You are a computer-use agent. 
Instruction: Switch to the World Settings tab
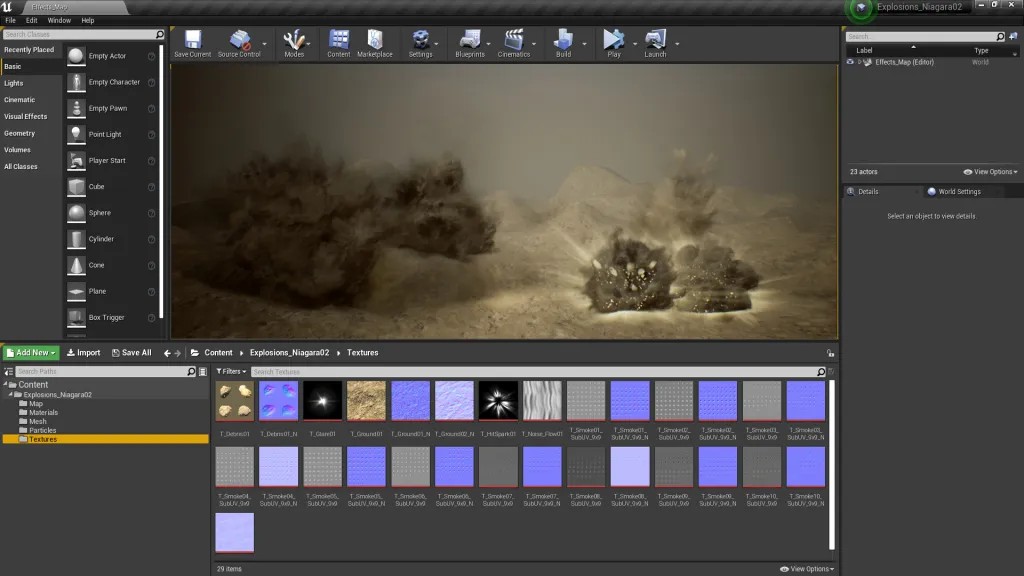coord(953,192)
